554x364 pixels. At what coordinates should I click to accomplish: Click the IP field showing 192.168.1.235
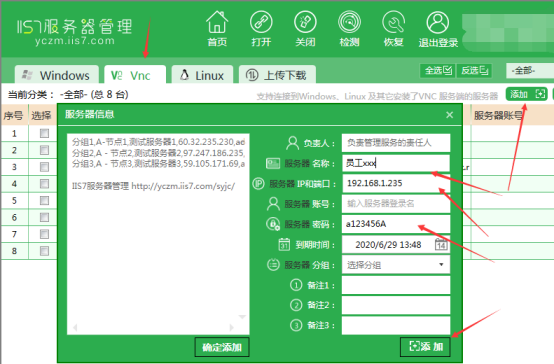tap(396, 183)
